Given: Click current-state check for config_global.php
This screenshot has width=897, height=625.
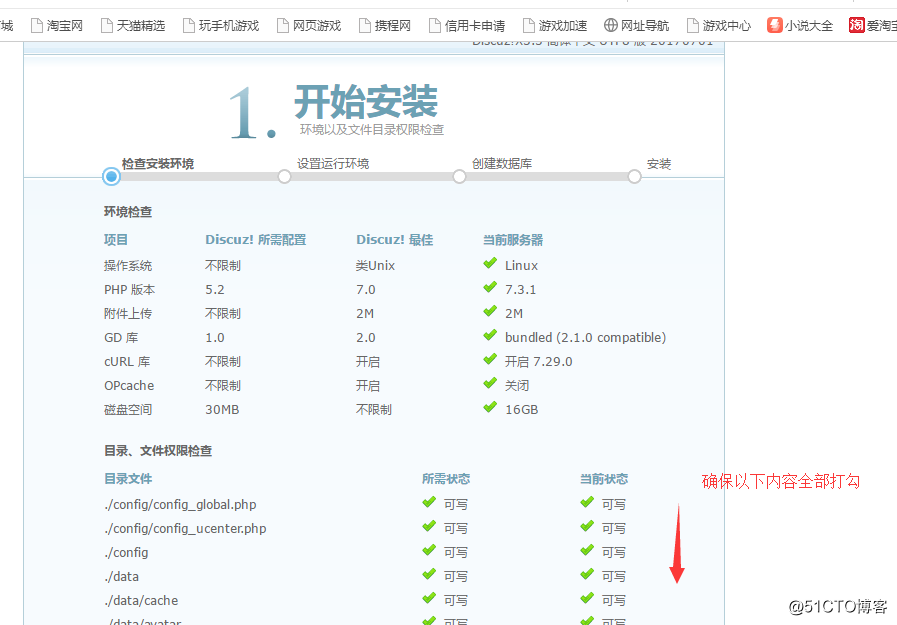Looking at the screenshot, I should (x=587, y=502).
